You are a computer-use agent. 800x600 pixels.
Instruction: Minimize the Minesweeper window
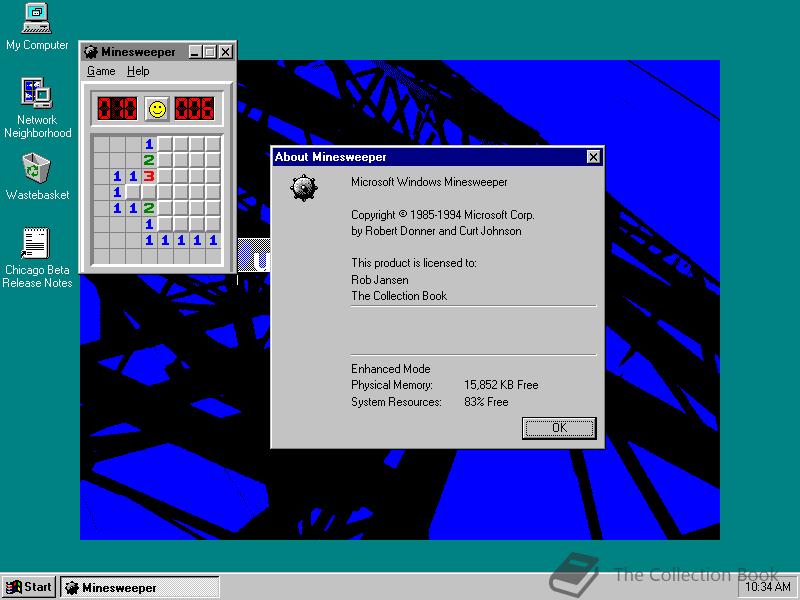tap(194, 52)
